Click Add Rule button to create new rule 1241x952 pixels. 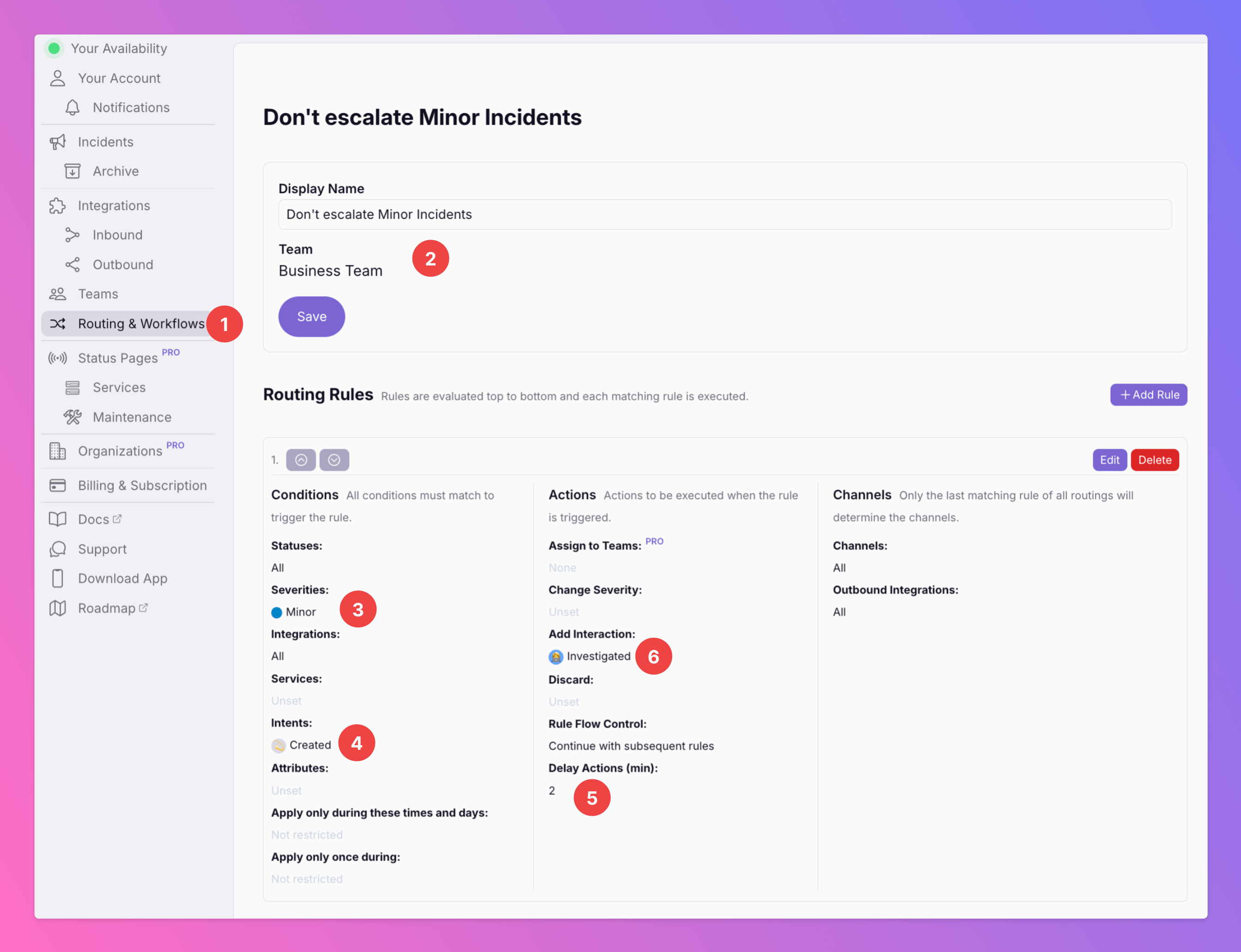1149,394
